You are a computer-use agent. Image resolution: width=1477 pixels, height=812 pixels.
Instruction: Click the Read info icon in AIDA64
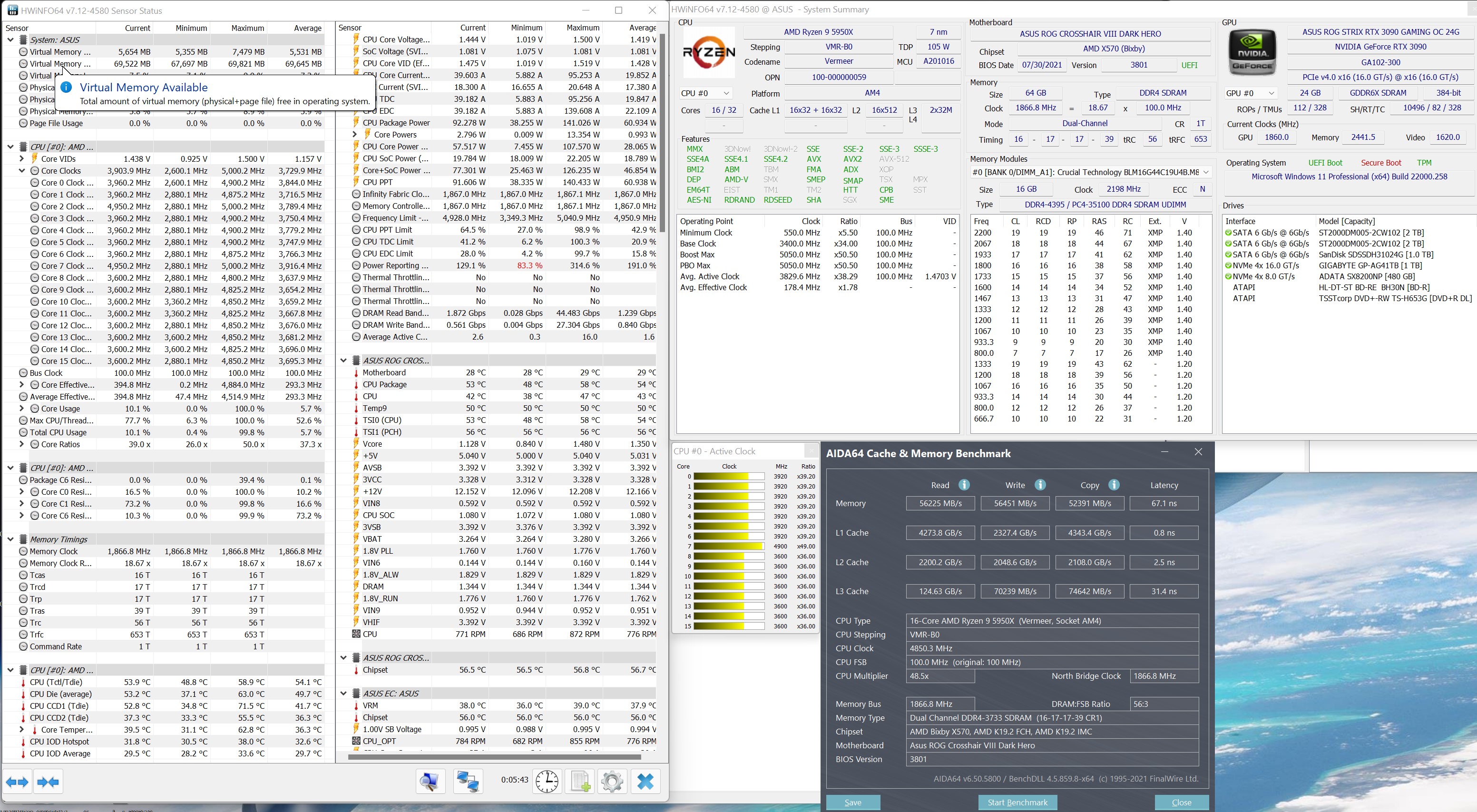(964, 485)
